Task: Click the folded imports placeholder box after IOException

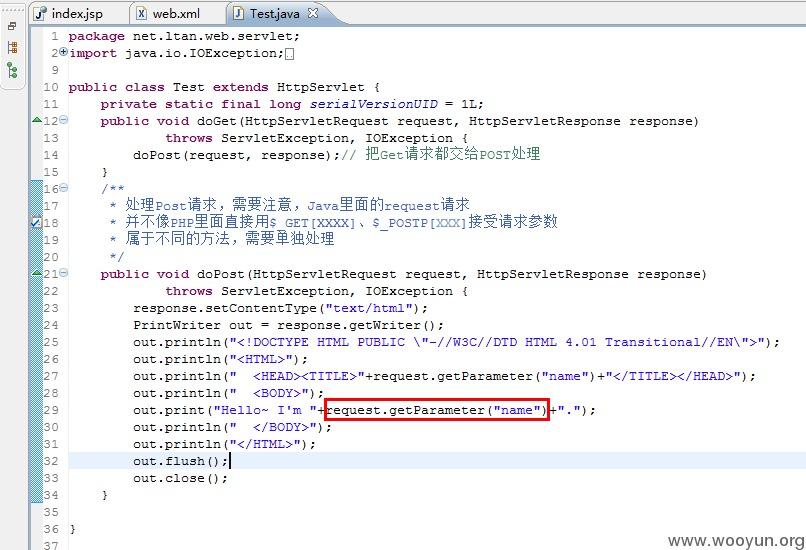Action: (x=289, y=53)
